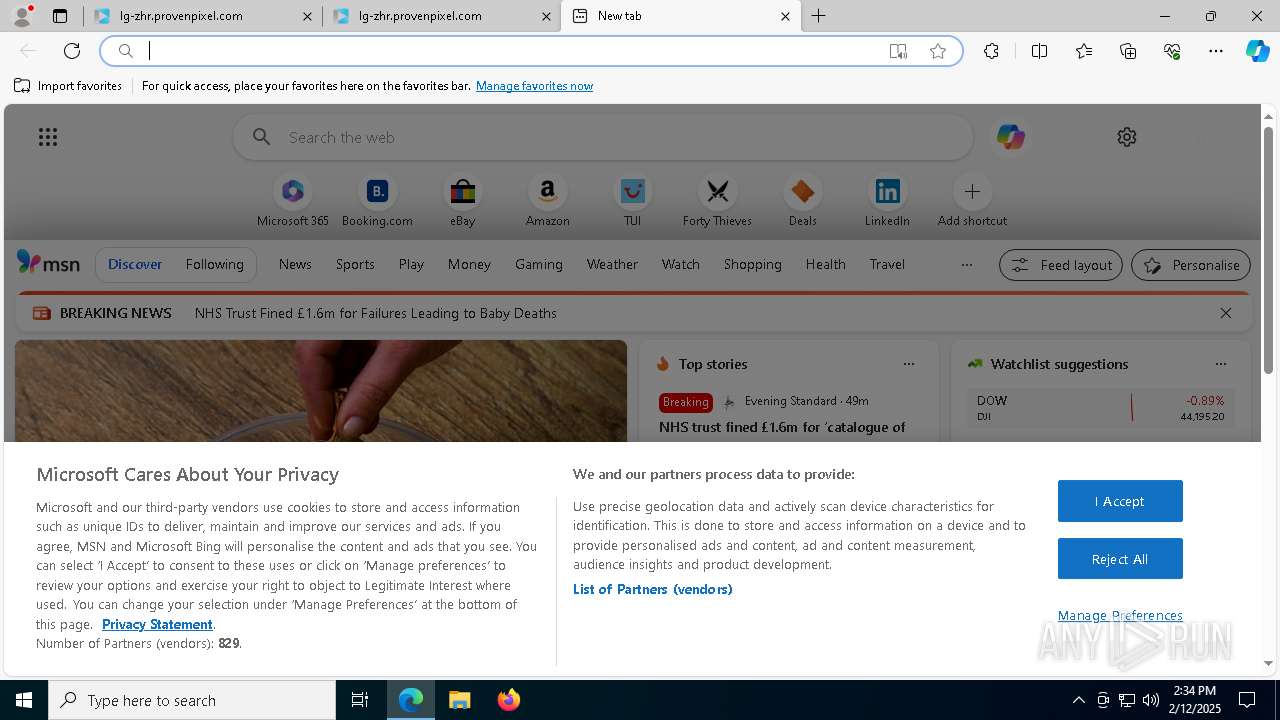Viewport: 1280px width, 720px height.
Task: Open List of Partners (vendors) link
Action: [652, 589]
